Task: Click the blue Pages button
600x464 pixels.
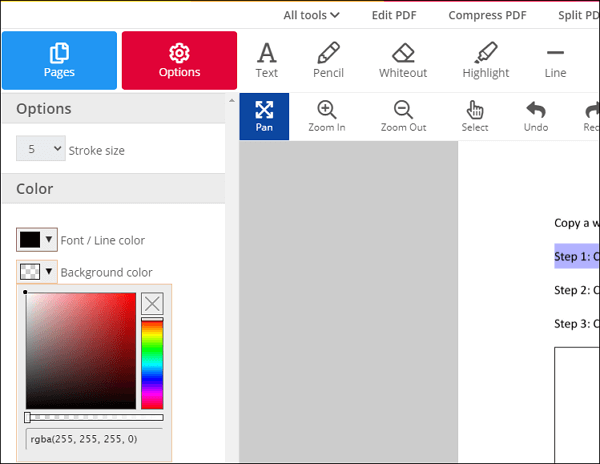Action: 59,60
